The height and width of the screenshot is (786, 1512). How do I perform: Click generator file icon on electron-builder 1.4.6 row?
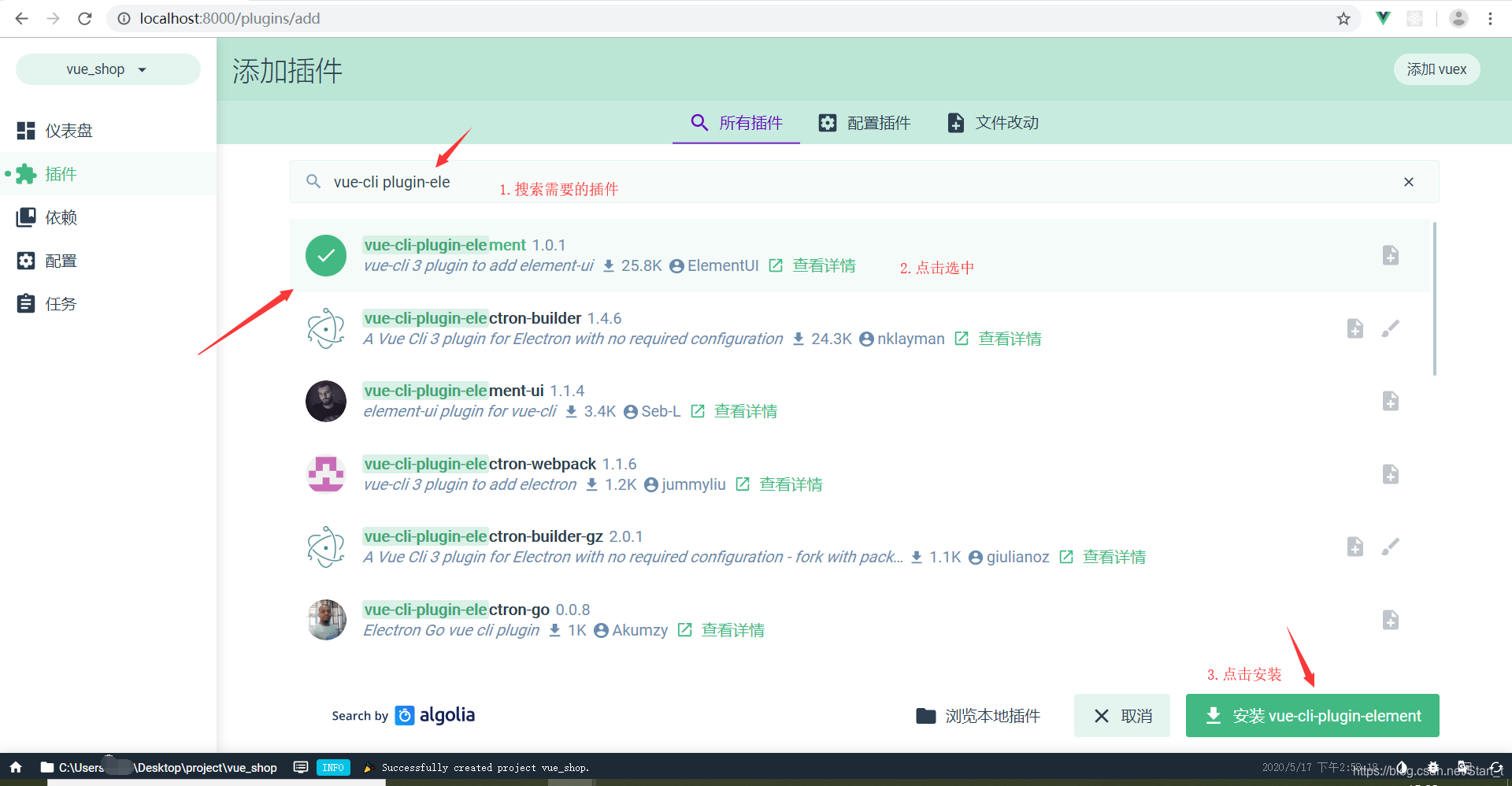(1355, 328)
